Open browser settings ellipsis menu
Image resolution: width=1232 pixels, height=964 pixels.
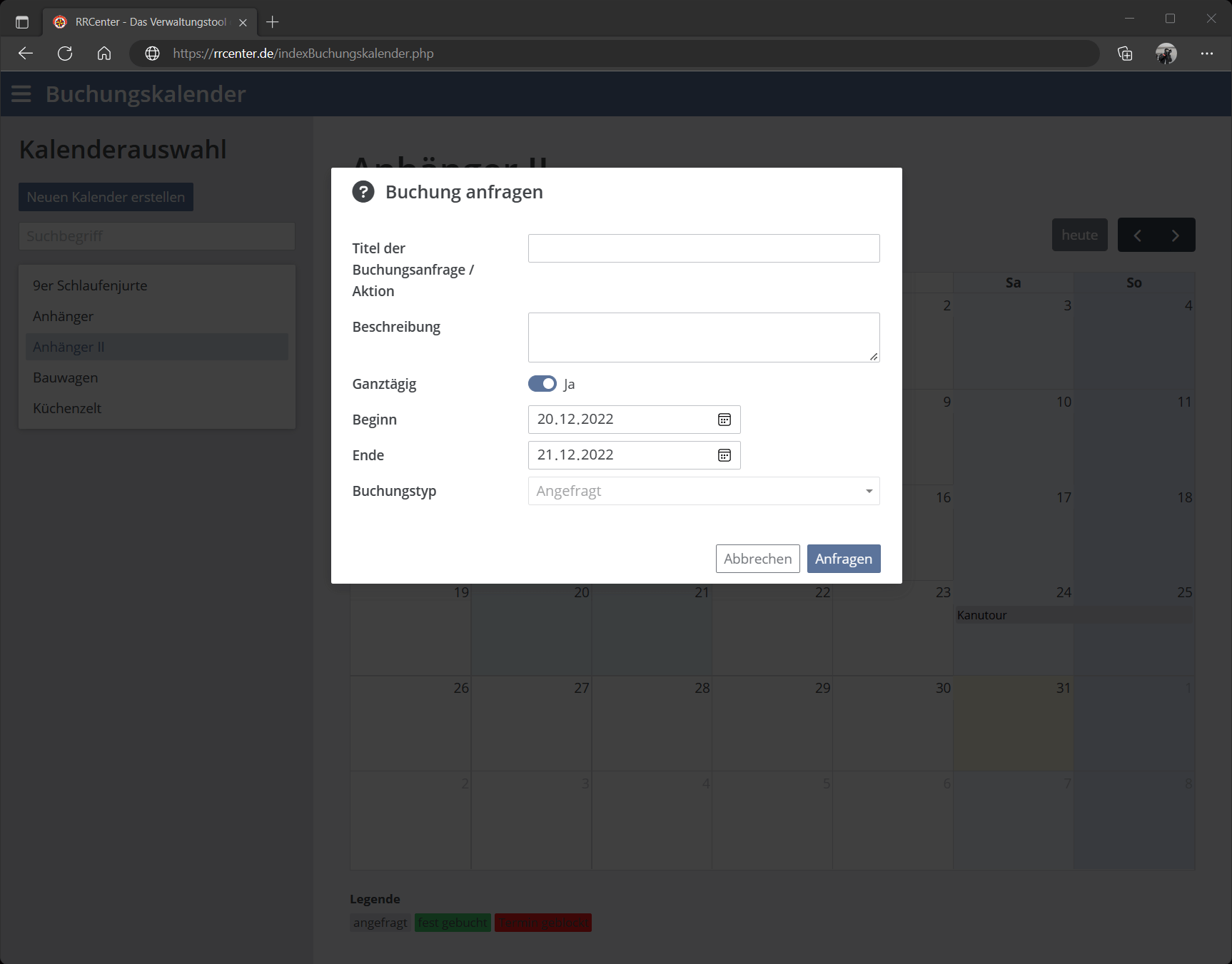tap(1206, 54)
